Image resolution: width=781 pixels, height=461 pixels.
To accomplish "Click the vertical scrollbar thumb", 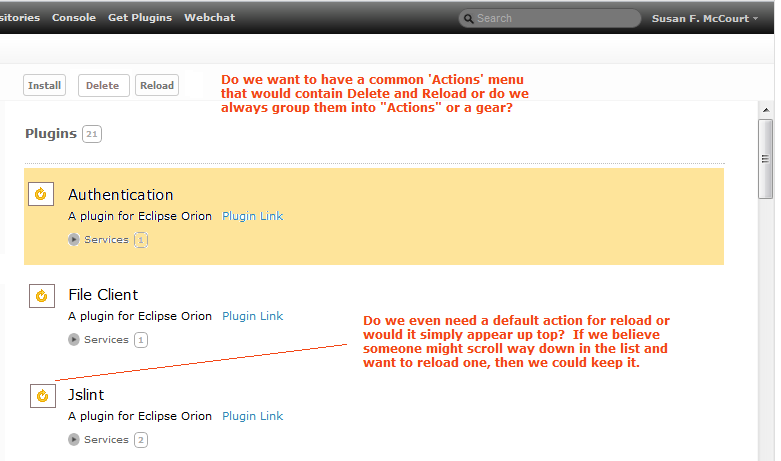I will pyautogui.click(x=766, y=159).
